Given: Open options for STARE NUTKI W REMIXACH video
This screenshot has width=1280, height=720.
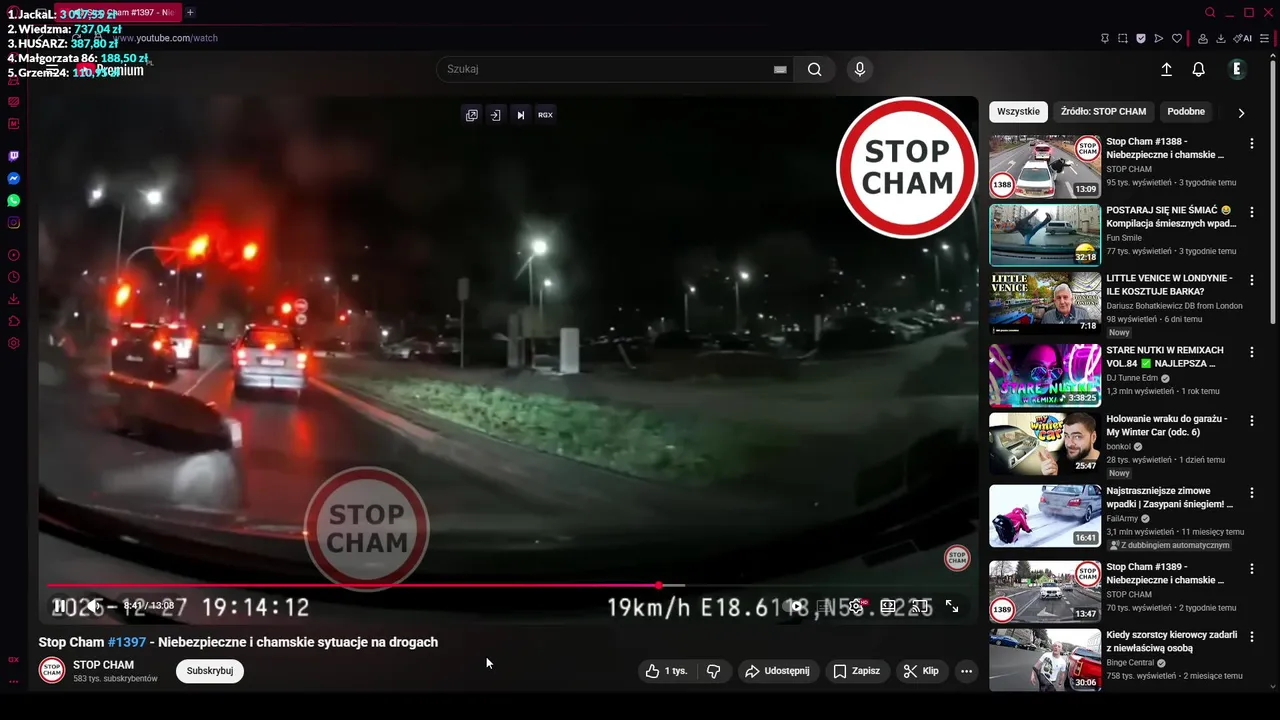Looking at the screenshot, I should (1251, 352).
